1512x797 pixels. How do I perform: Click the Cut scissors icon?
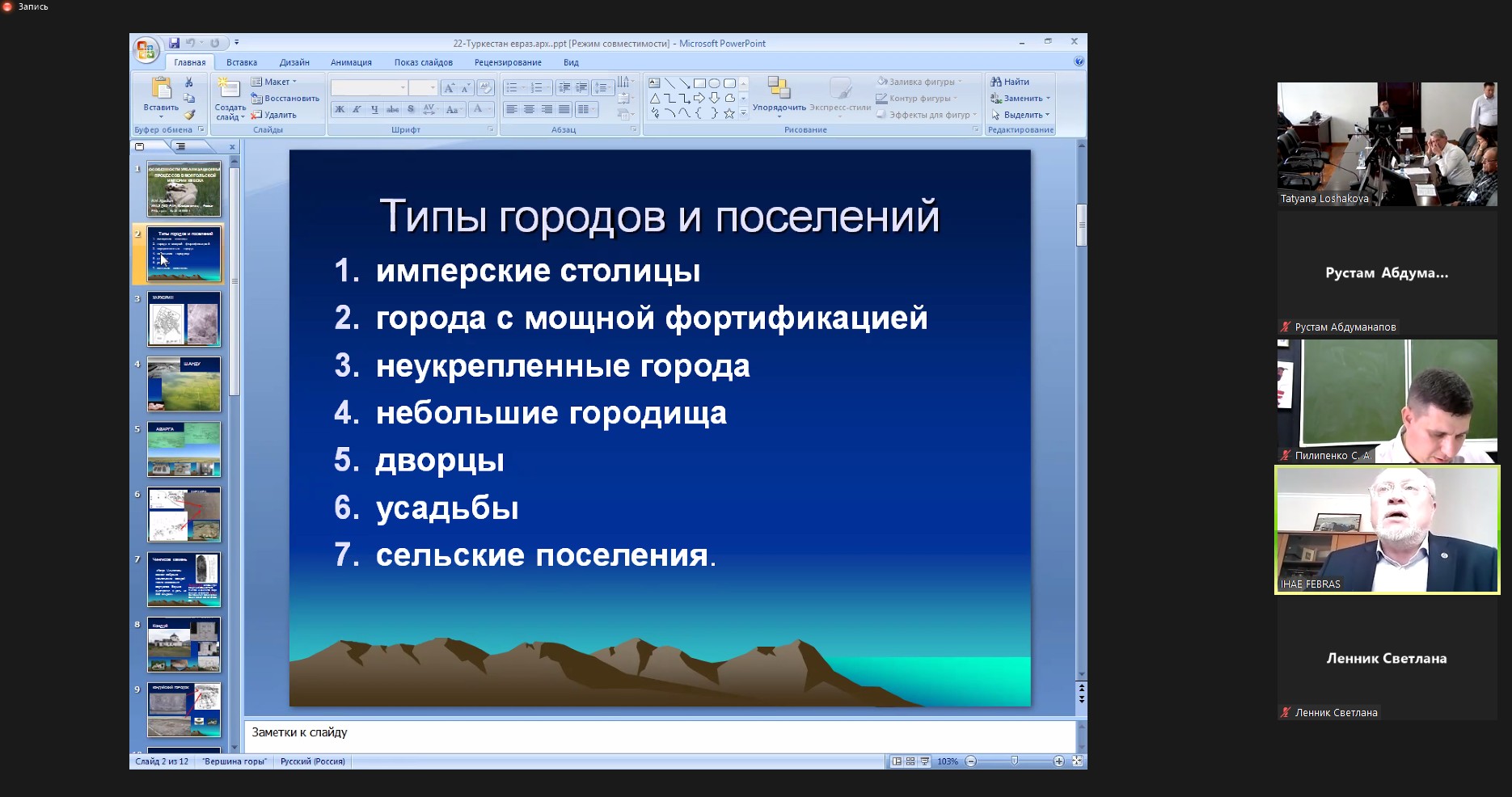[189, 82]
